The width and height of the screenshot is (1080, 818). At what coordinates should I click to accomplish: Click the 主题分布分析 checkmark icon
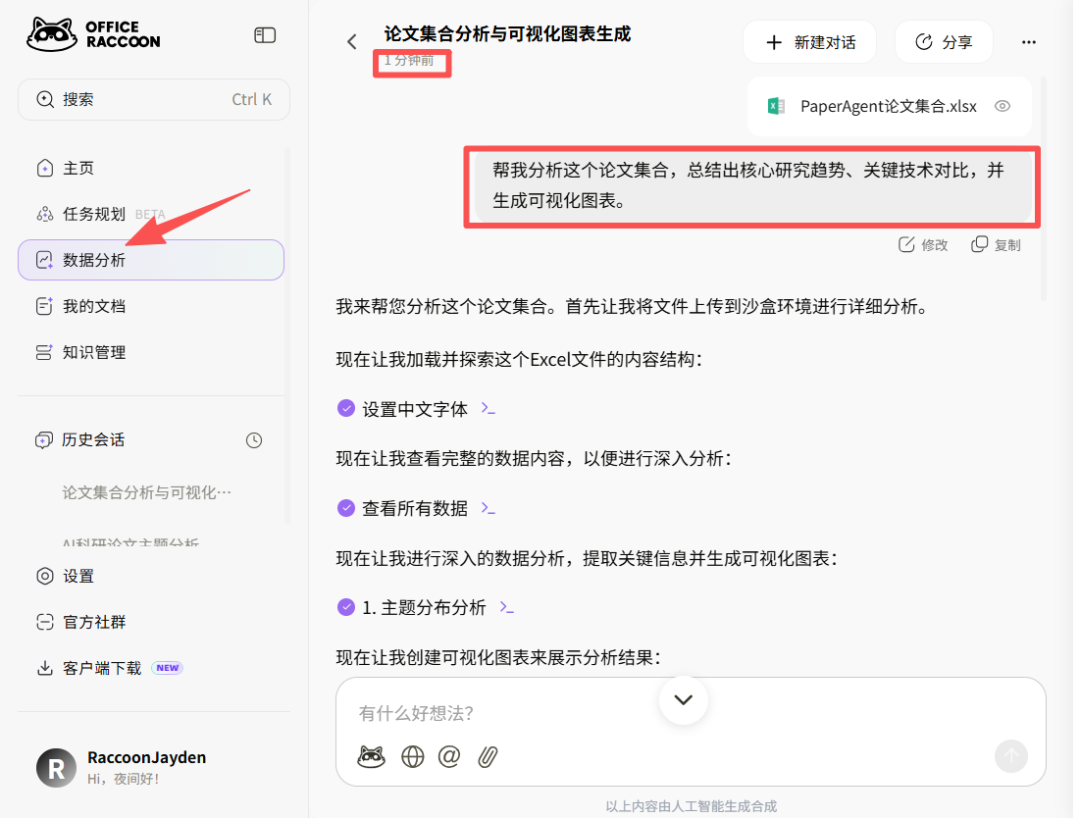coord(346,607)
